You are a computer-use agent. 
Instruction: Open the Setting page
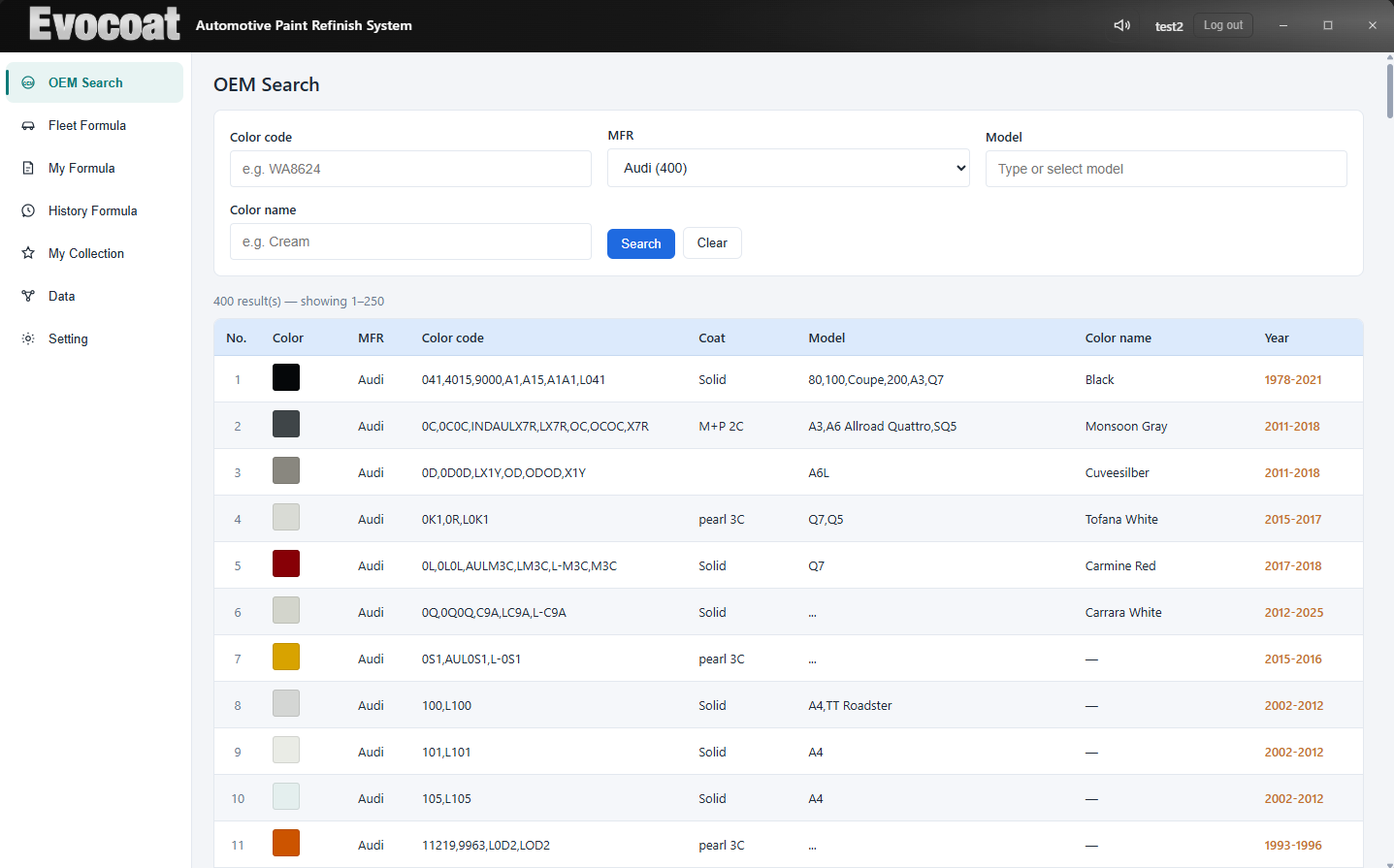(x=94, y=338)
